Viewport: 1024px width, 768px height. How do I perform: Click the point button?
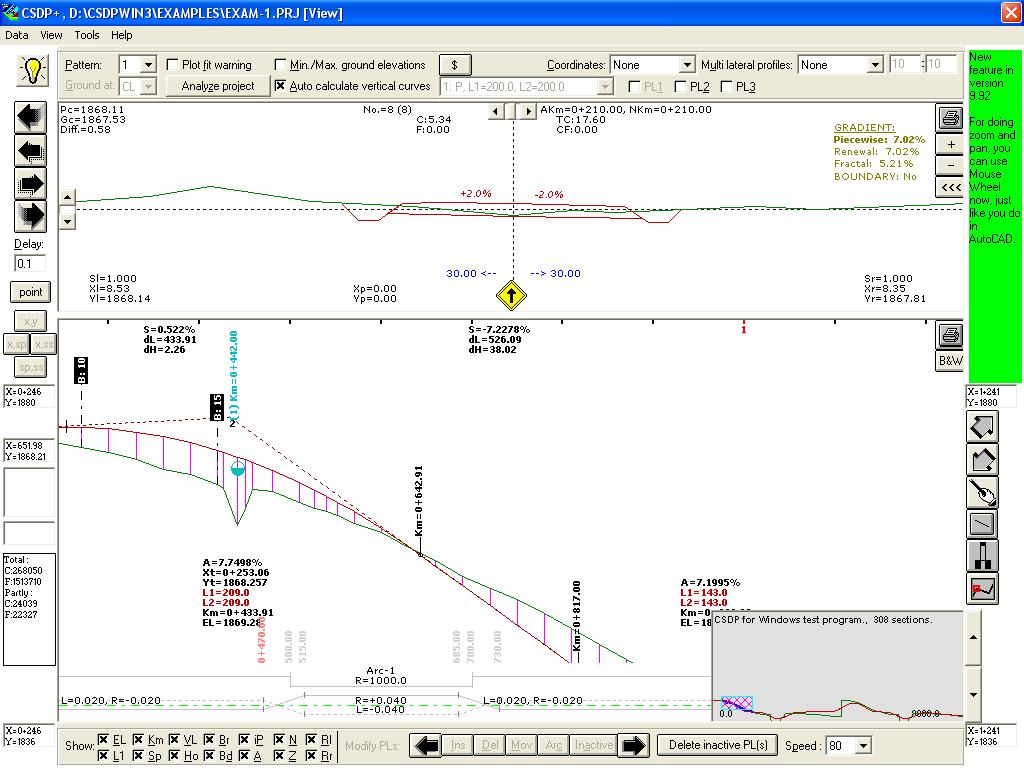pos(30,292)
